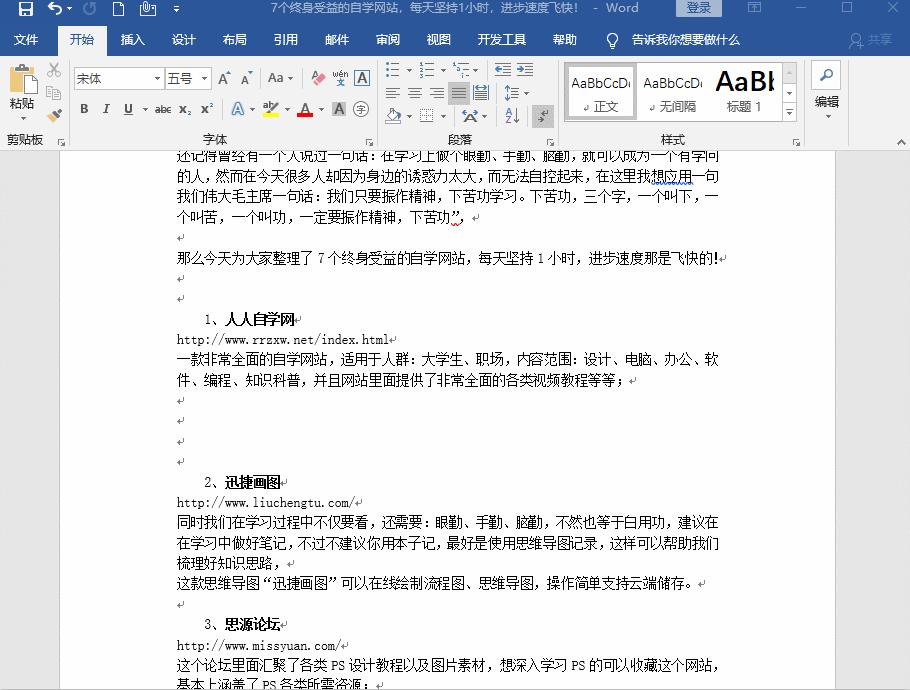Select the 标题 1 style thumbnail
910x690 pixels.
[x=744, y=91]
